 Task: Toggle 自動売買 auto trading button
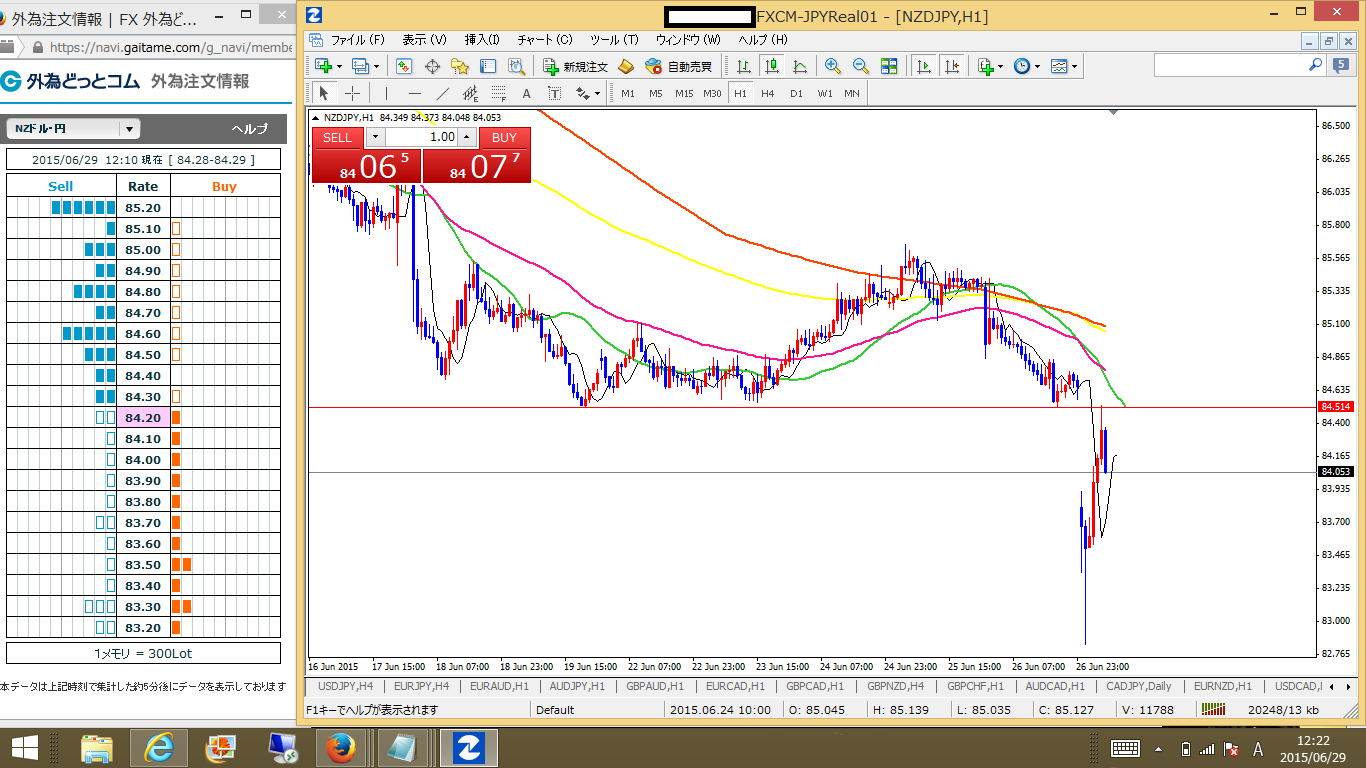(x=679, y=66)
